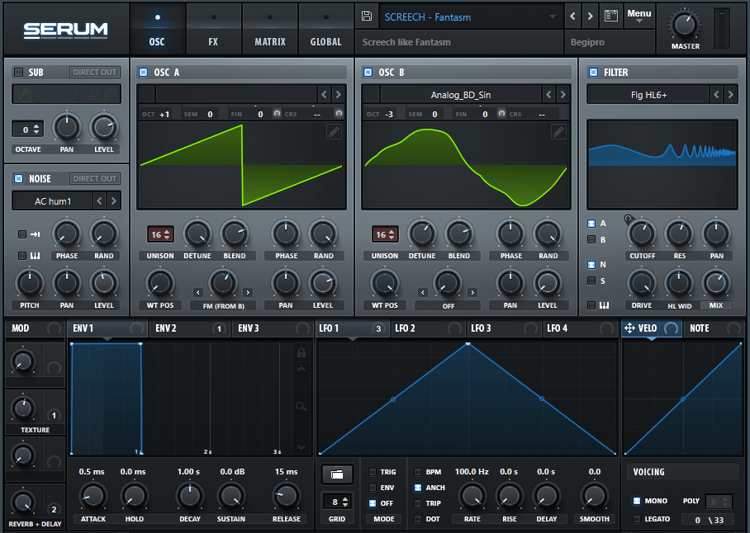Click the noise keytrack keyboard icon
Viewport: 750px width, 533px height.
pyautogui.click(x=35, y=256)
